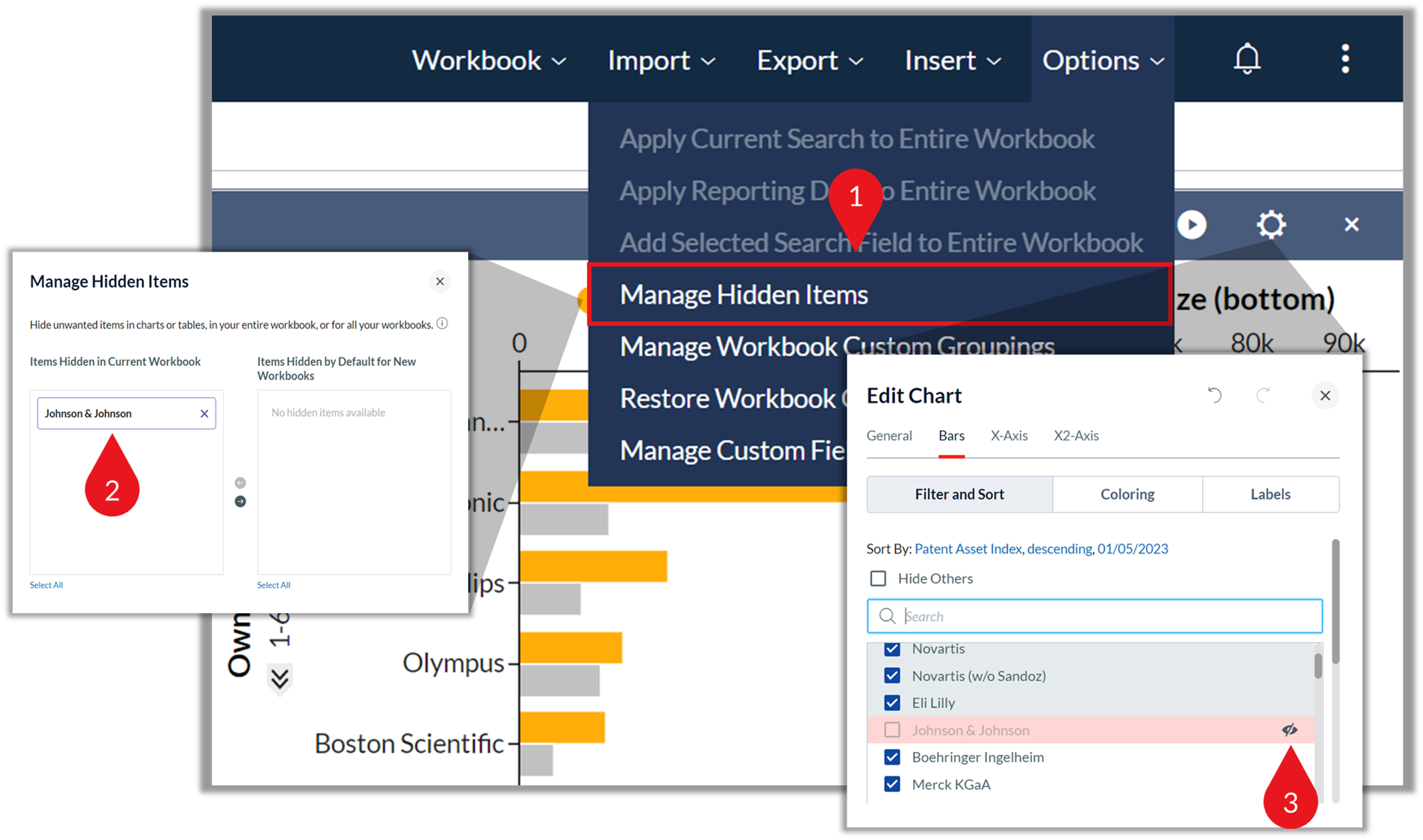Click the play button in chart header
This screenshot has height=840, width=1423.
[x=1192, y=225]
